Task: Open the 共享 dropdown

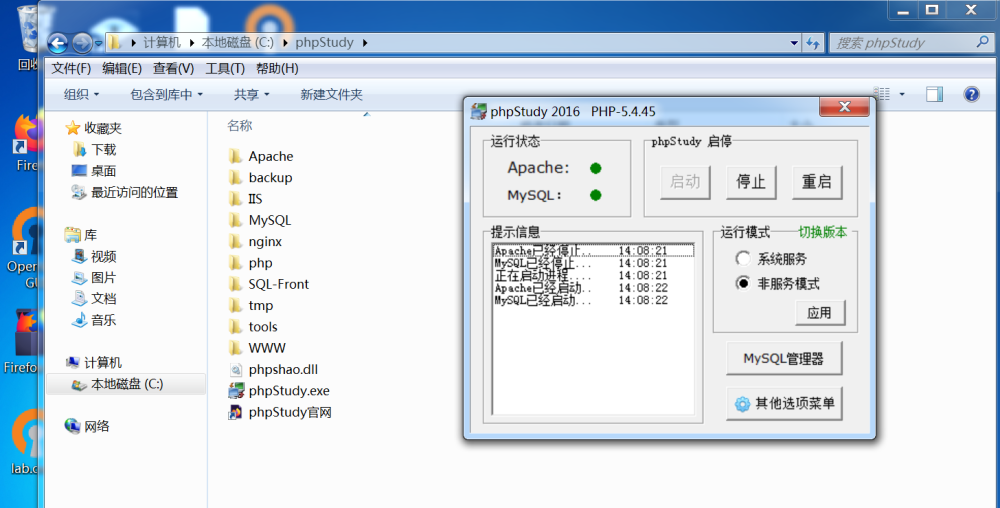Action: point(251,94)
